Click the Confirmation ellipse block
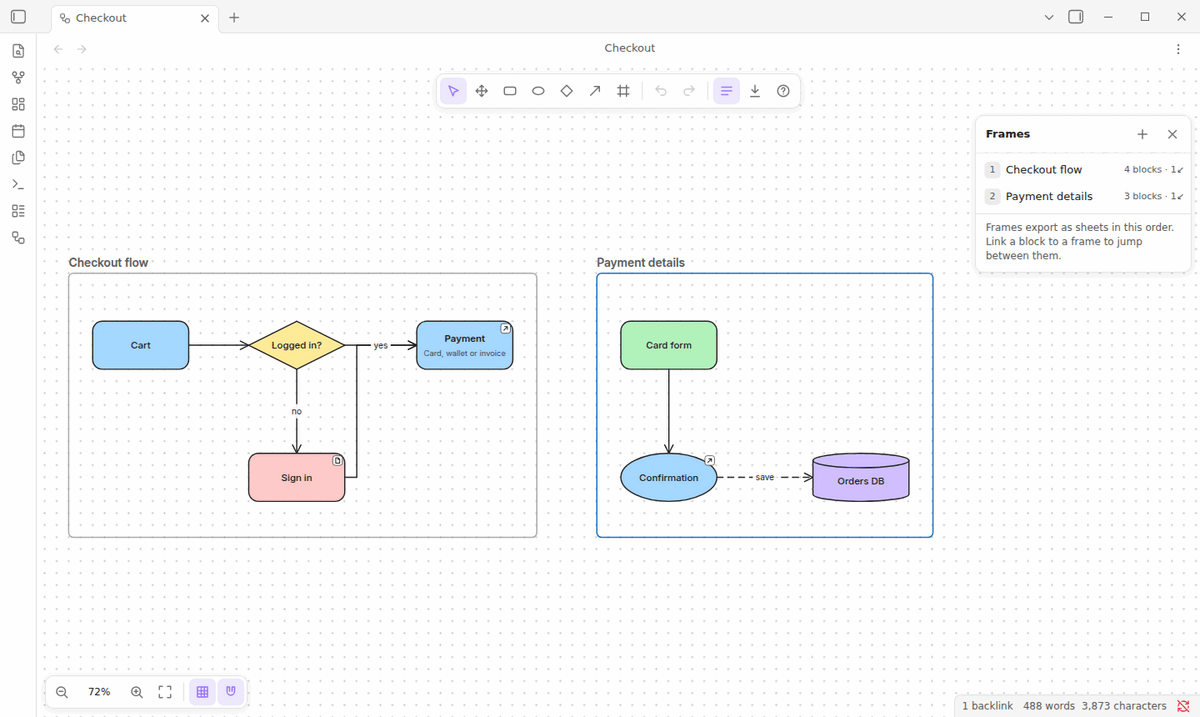The height and width of the screenshot is (717, 1200). [x=669, y=477]
